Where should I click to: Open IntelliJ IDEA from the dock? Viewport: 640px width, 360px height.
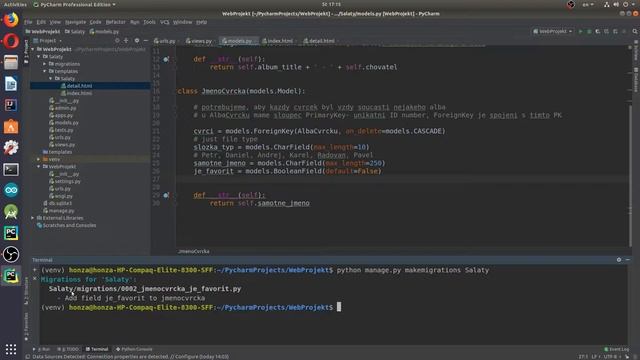pos(11,105)
